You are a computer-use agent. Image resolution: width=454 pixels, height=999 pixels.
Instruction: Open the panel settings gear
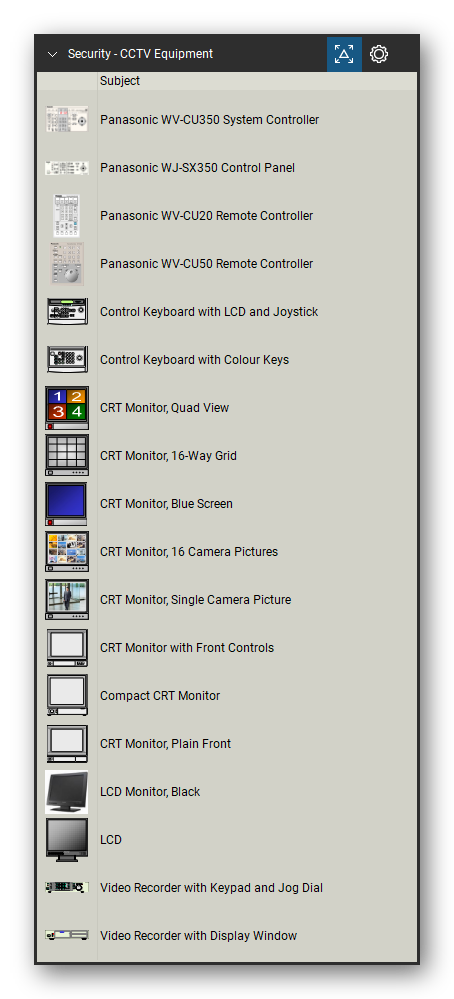coord(379,54)
